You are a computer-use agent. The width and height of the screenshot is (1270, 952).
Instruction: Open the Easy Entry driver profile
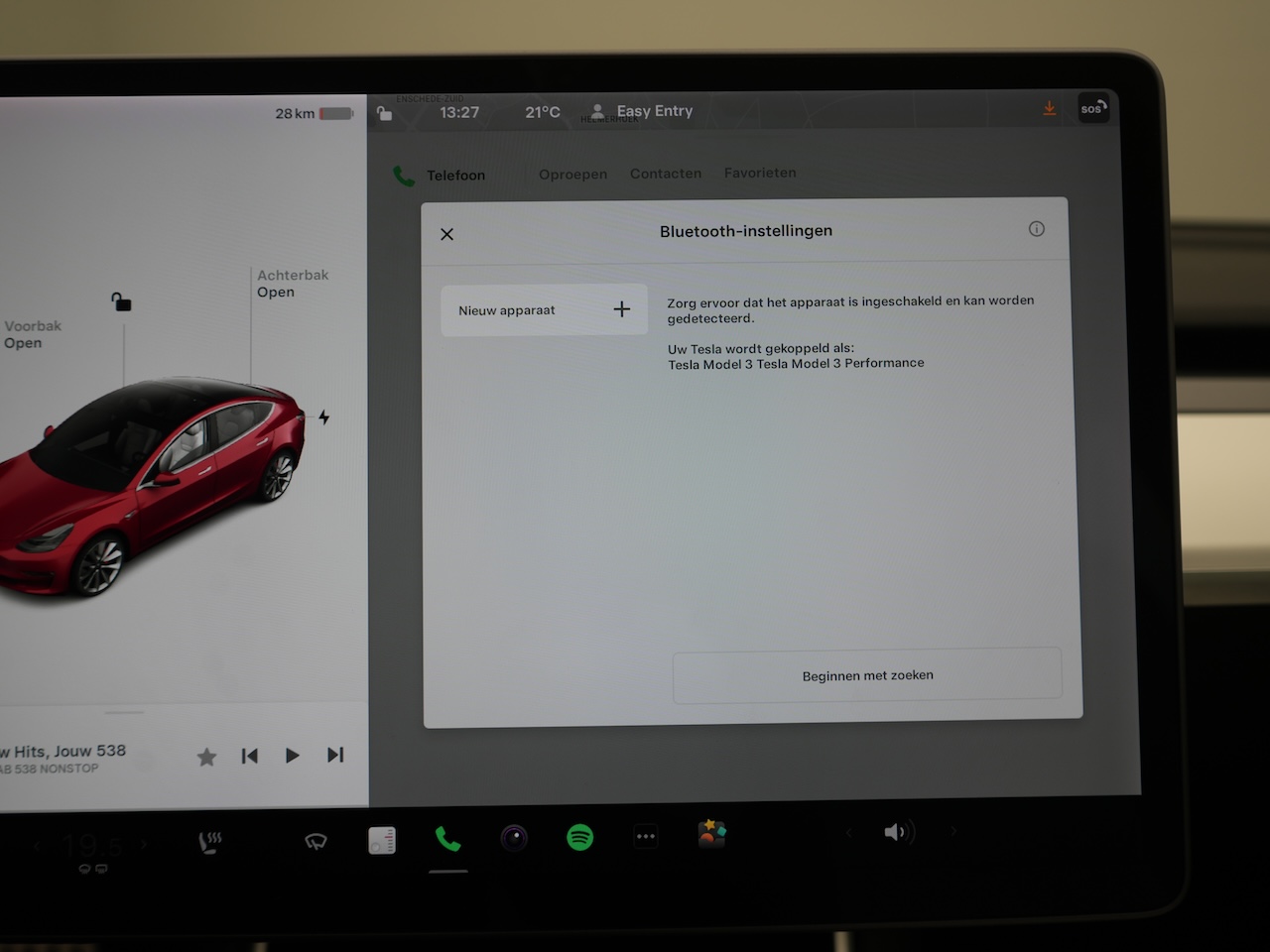(x=642, y=111)
